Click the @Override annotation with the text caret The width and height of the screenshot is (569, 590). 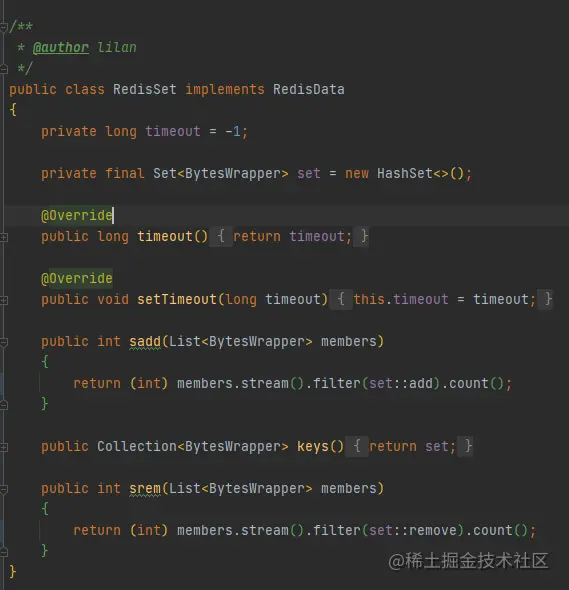(77, 216)
